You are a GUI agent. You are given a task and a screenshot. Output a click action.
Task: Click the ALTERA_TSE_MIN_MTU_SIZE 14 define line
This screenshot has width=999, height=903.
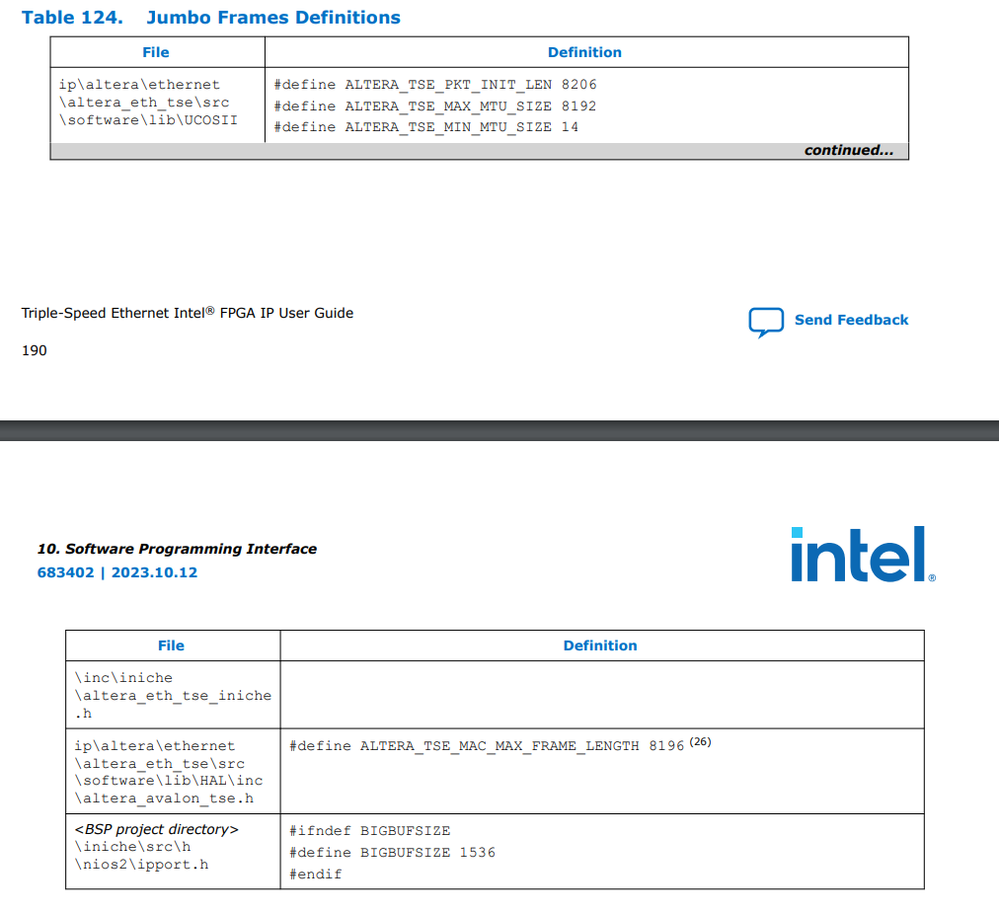tap(426, 127)
